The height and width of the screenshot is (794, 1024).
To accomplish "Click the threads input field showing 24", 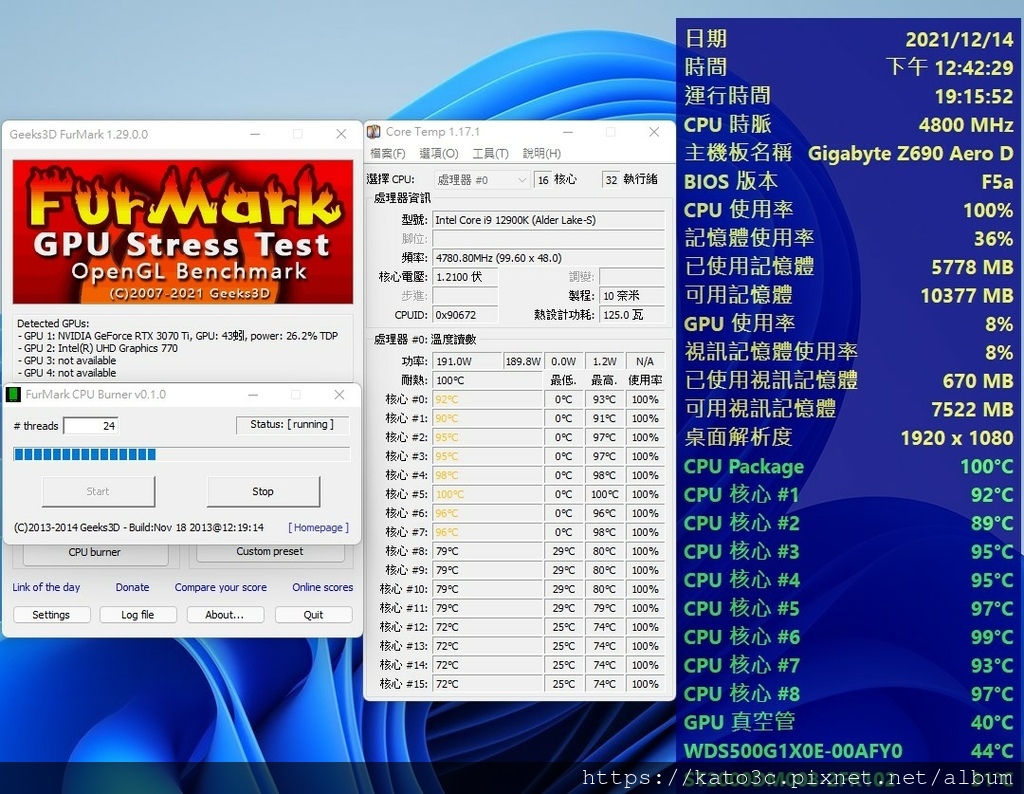I will pyautogui.click(x=91, y=426).
